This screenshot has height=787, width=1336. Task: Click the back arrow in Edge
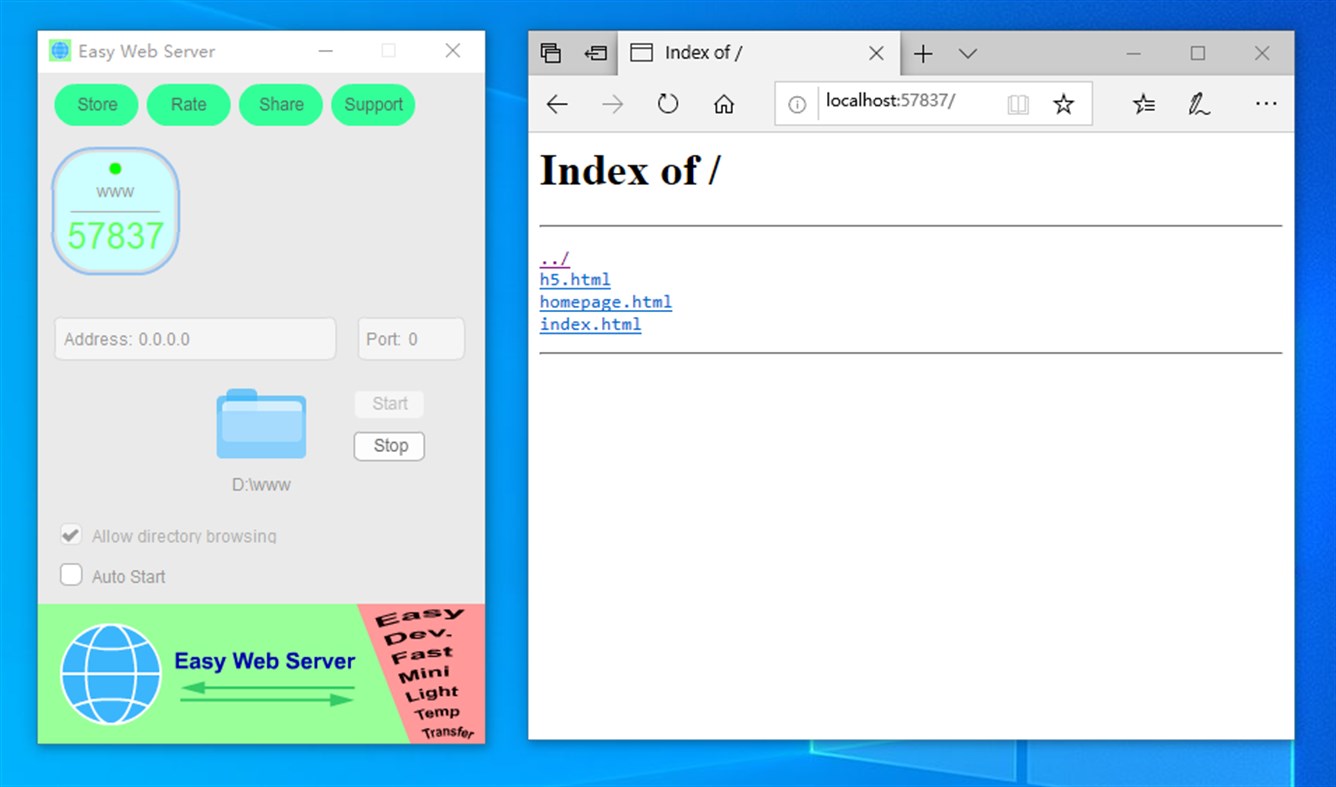(x=556, y=103)
